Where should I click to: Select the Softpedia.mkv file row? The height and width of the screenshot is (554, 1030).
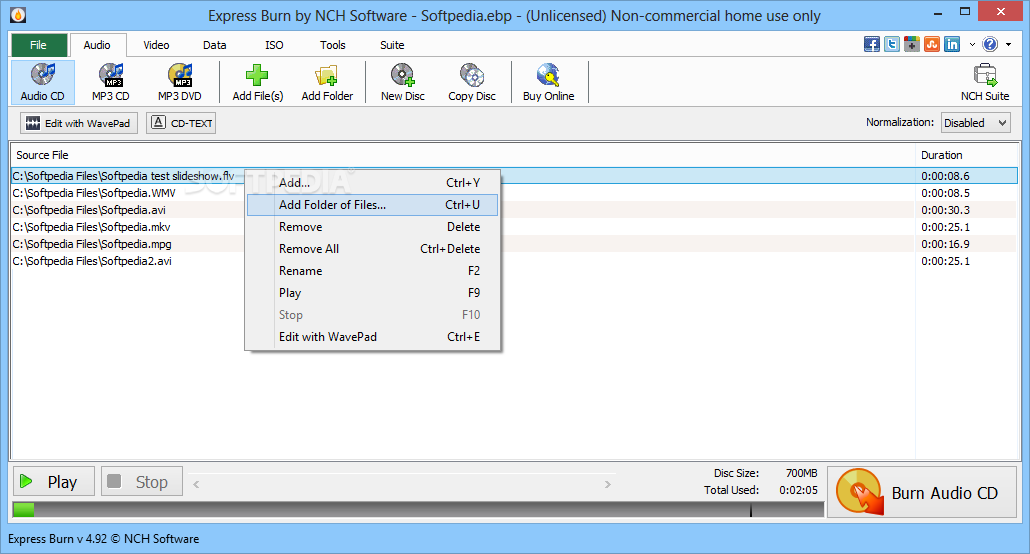click(x=514, y=227)
